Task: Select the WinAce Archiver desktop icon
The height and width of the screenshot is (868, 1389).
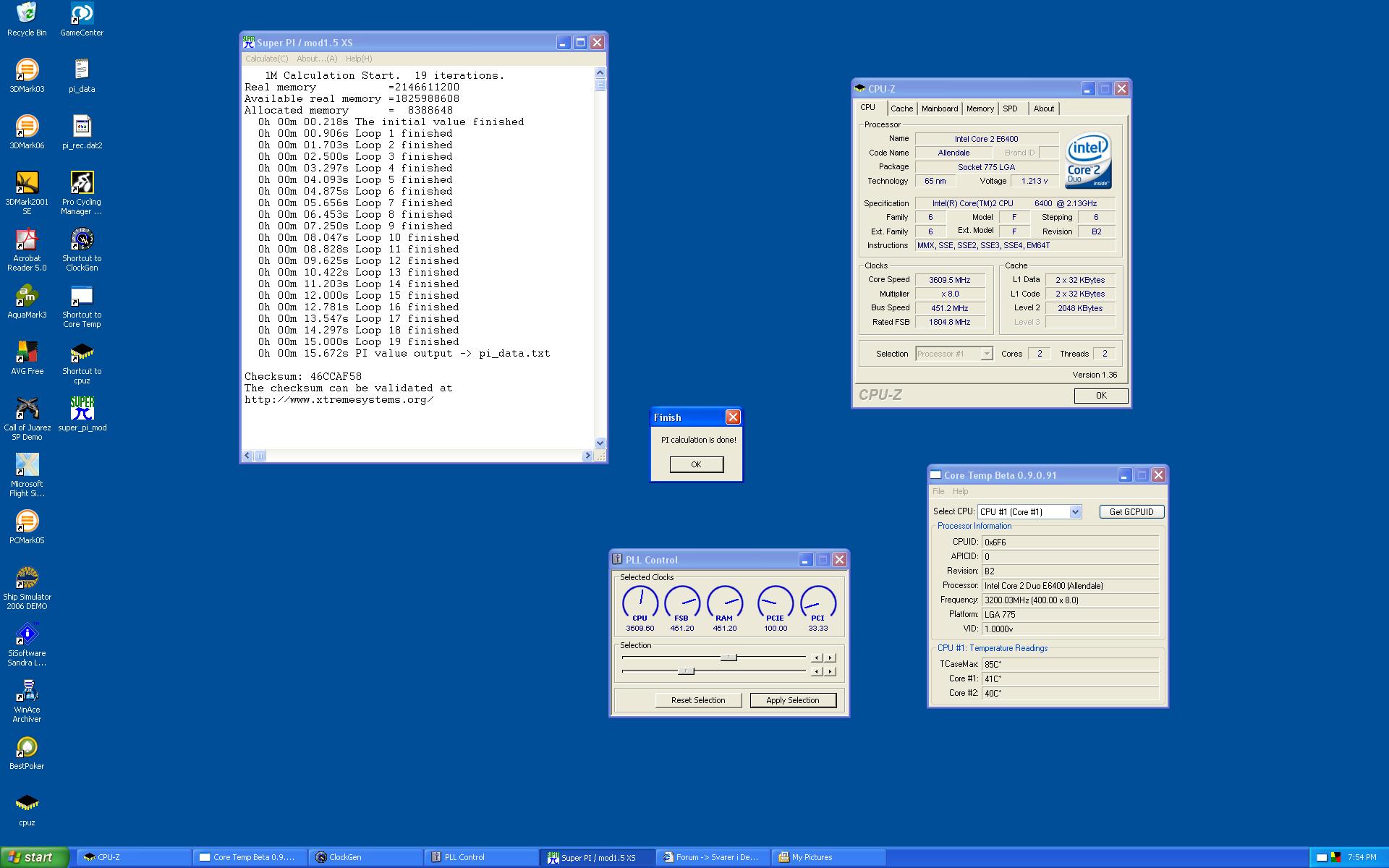Action: click(x=27, y=700)
